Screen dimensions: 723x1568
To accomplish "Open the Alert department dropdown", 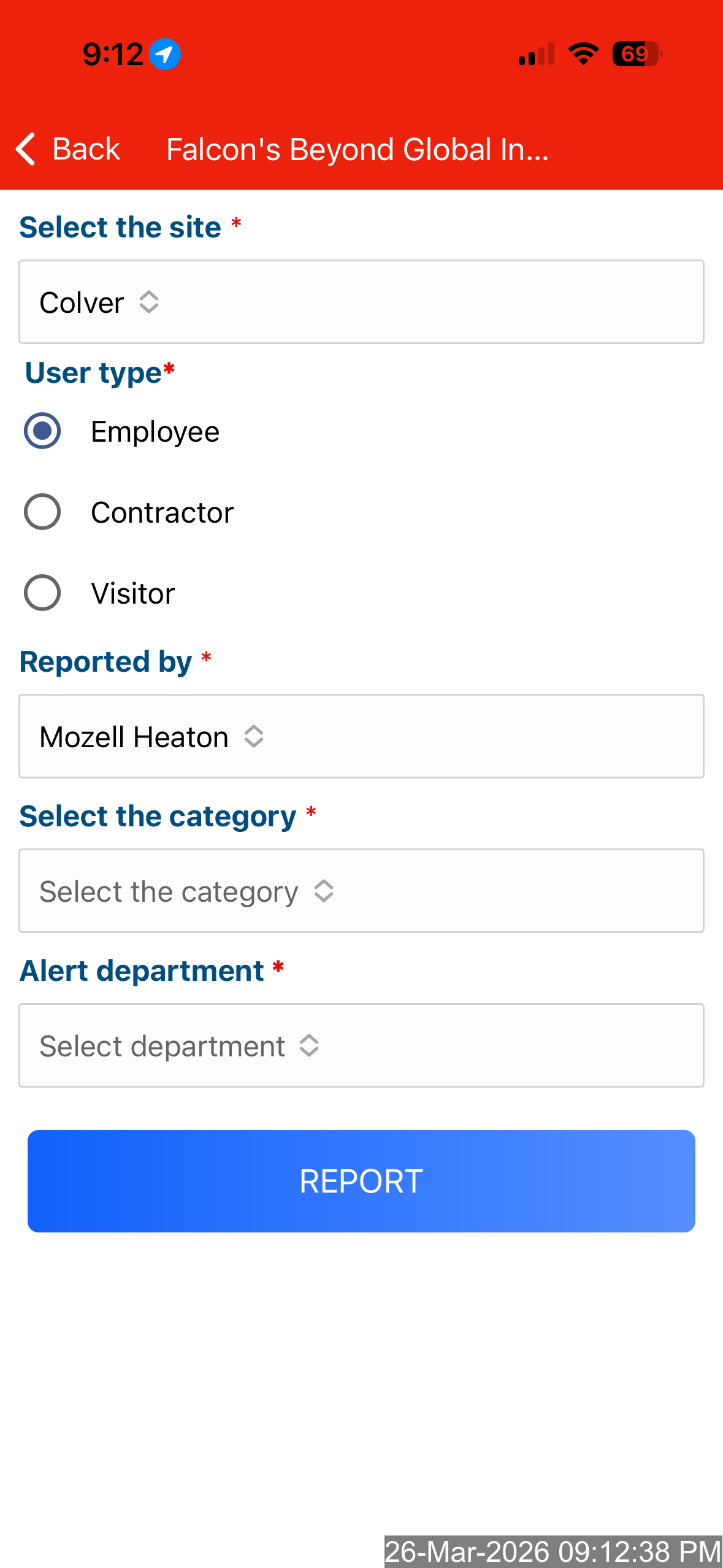I will (361, 1046).
